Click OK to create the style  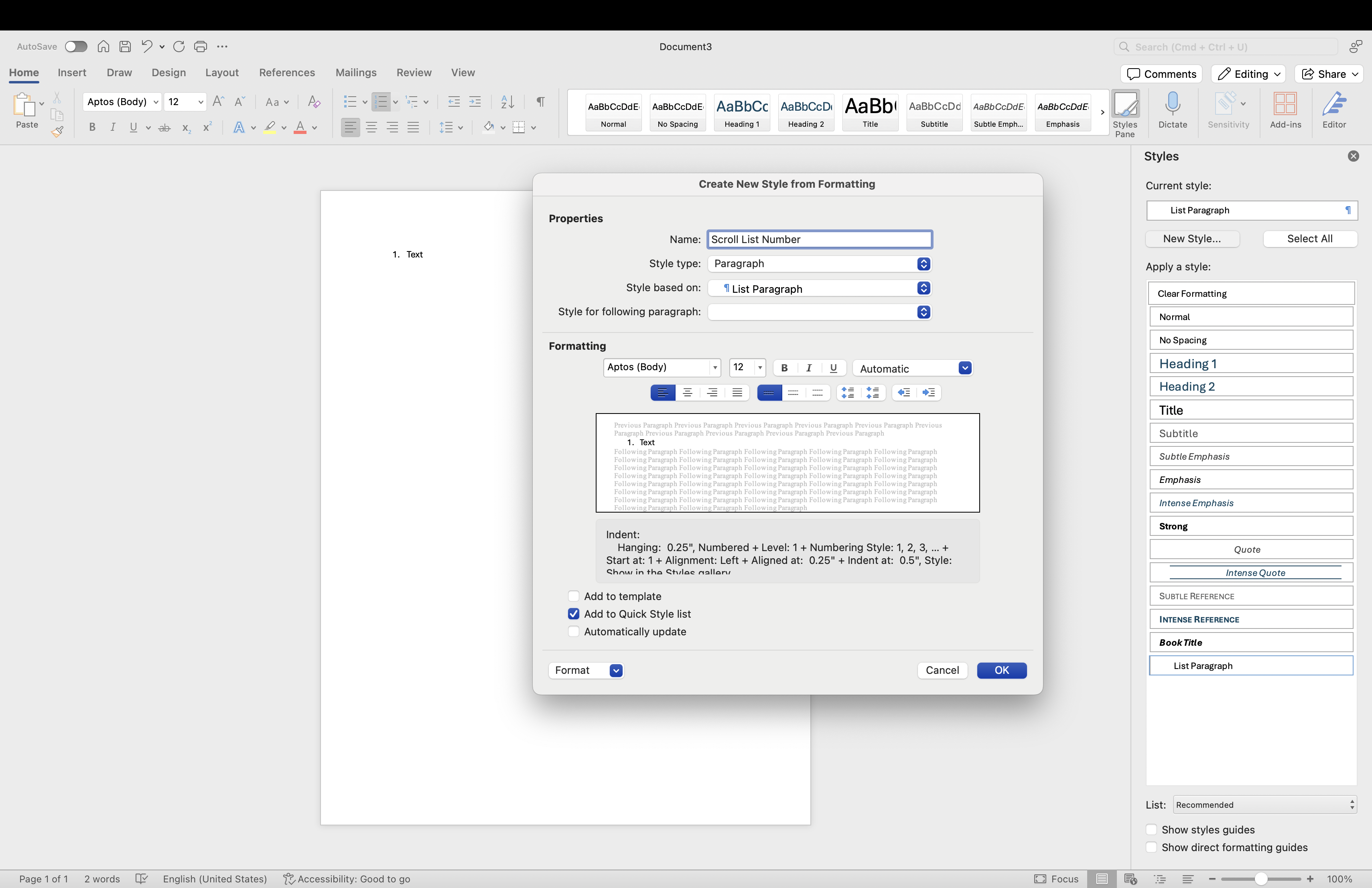[x=1001, y=670]
